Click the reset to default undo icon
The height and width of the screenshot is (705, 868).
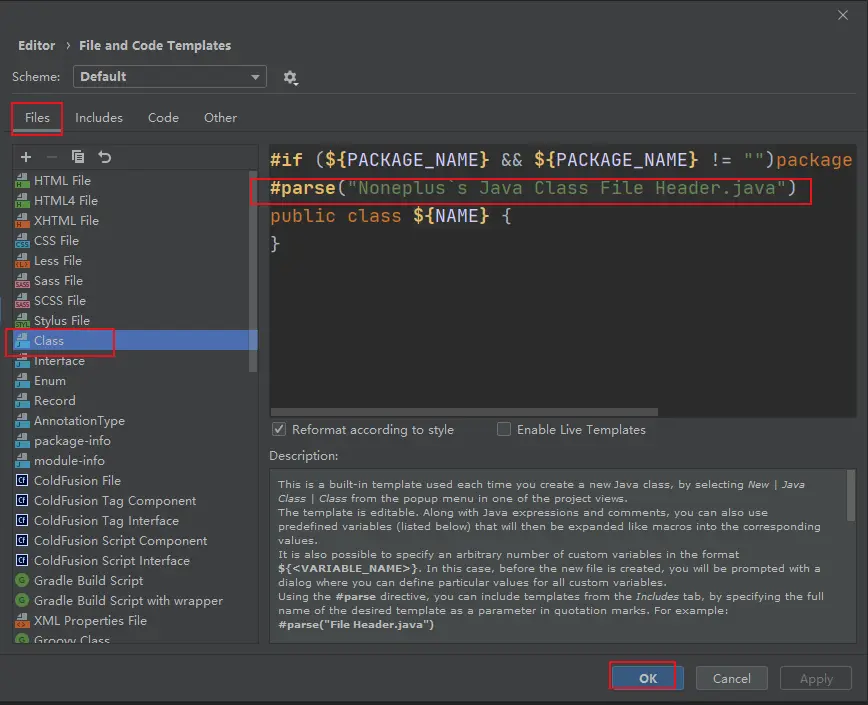(105, 157)
